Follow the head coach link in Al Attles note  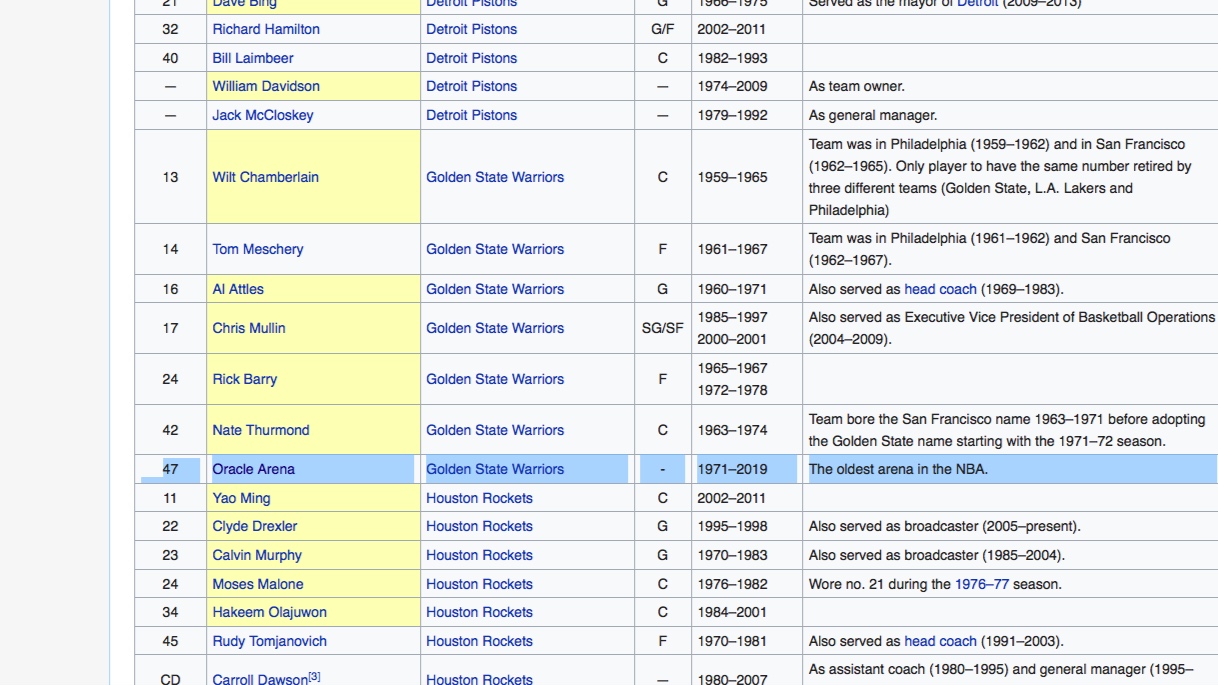tap(940, 289)
